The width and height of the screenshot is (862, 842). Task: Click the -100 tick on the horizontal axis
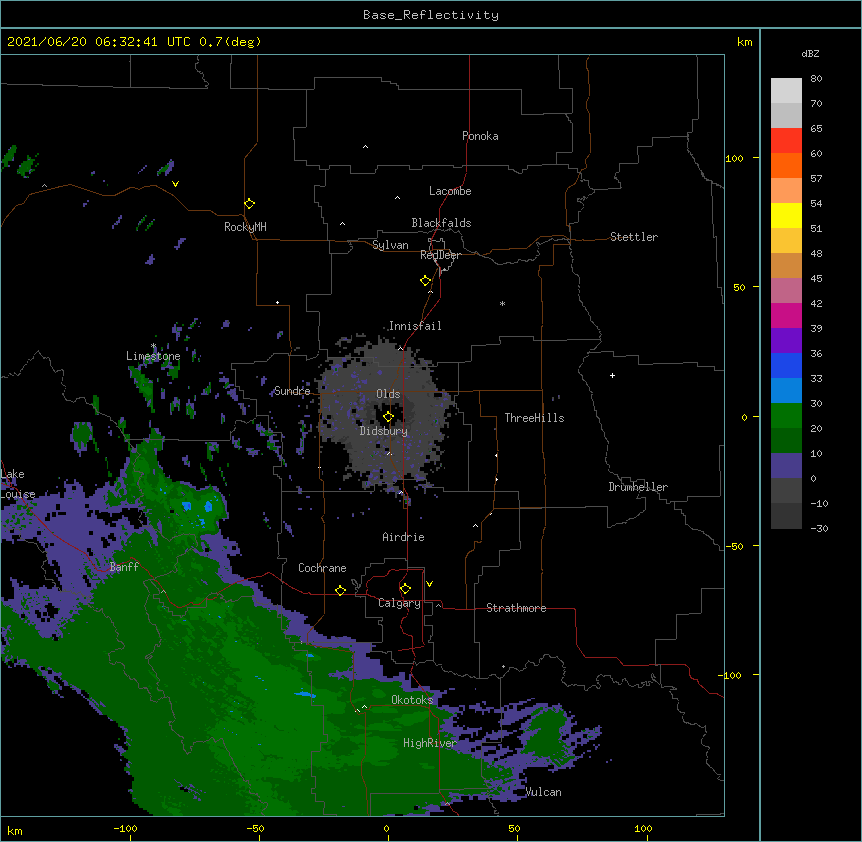[125, 828]
